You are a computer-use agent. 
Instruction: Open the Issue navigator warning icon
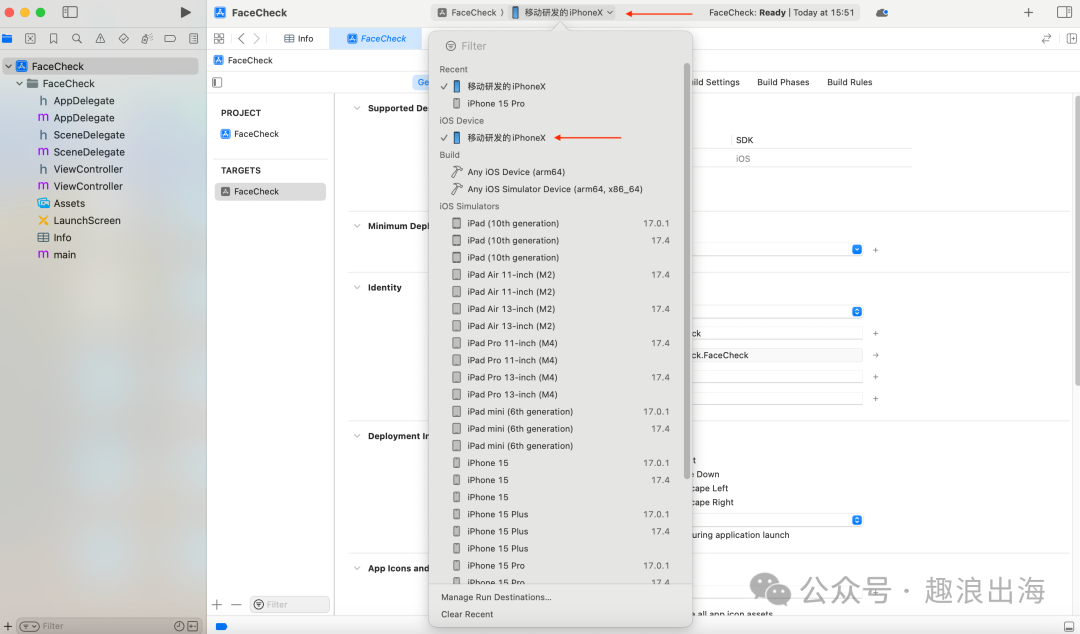pyautogui.click(x=101, y=39)
